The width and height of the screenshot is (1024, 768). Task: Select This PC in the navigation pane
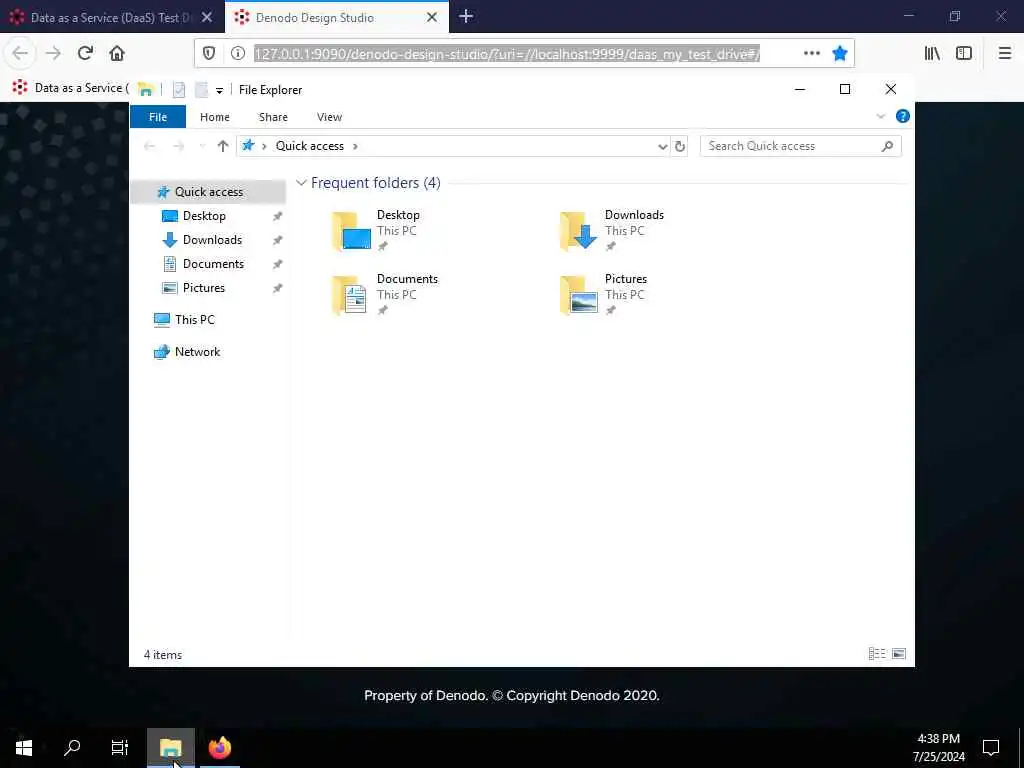[x=194, y=319]
